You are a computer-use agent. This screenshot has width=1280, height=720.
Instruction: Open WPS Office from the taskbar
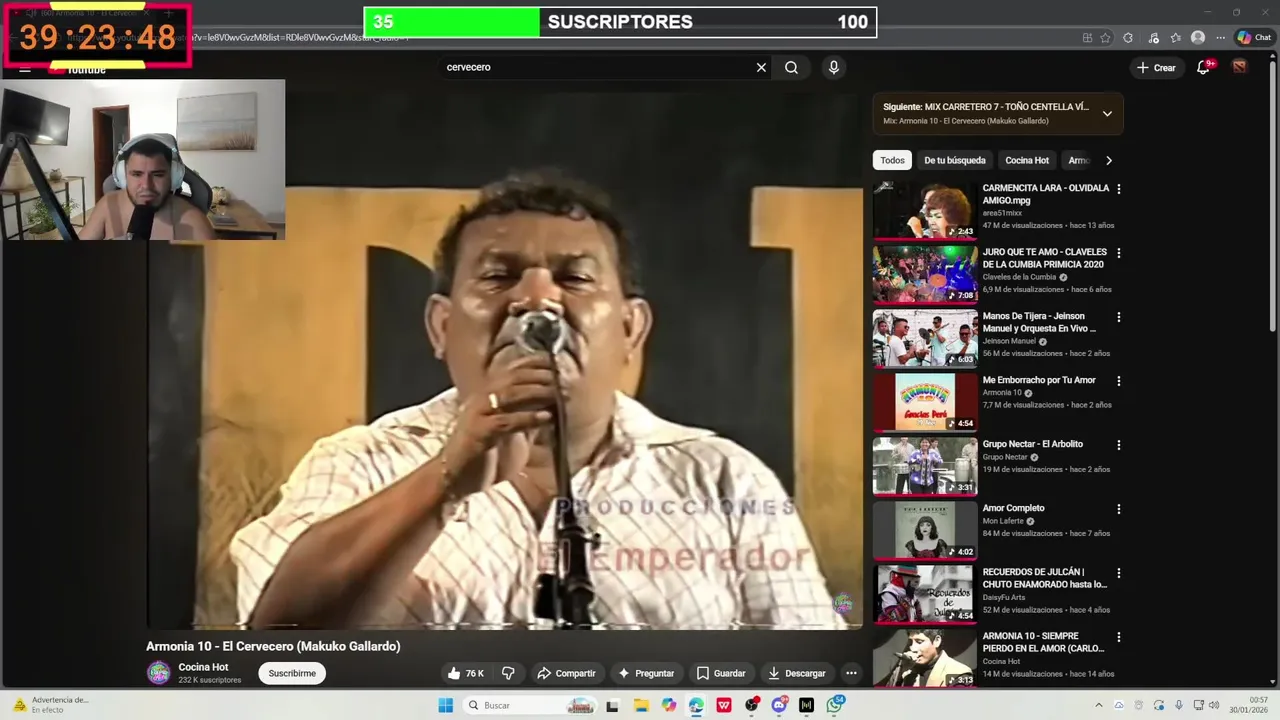coord(724,705)
